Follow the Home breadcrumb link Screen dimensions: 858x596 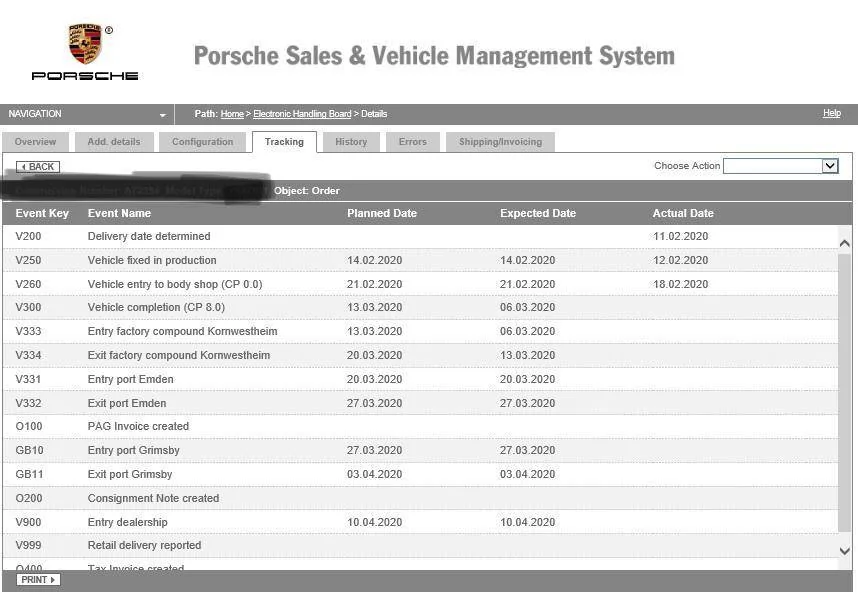tap(232, 114)
